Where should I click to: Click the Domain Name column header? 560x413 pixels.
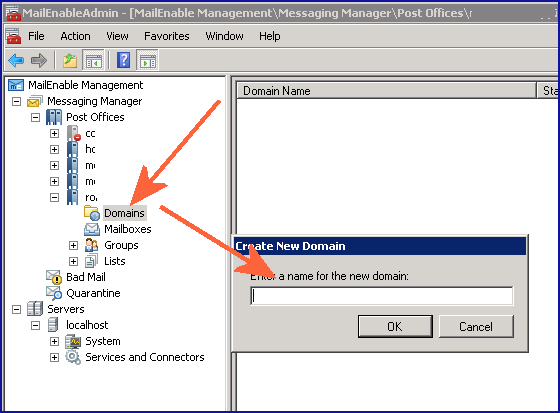click(x=386, y=91)
